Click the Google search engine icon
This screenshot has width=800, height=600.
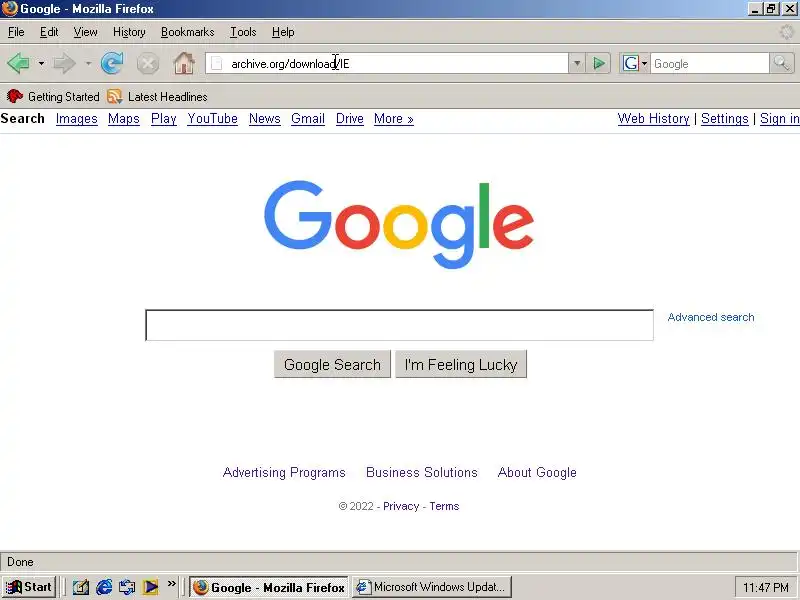(x=631, y=64)
